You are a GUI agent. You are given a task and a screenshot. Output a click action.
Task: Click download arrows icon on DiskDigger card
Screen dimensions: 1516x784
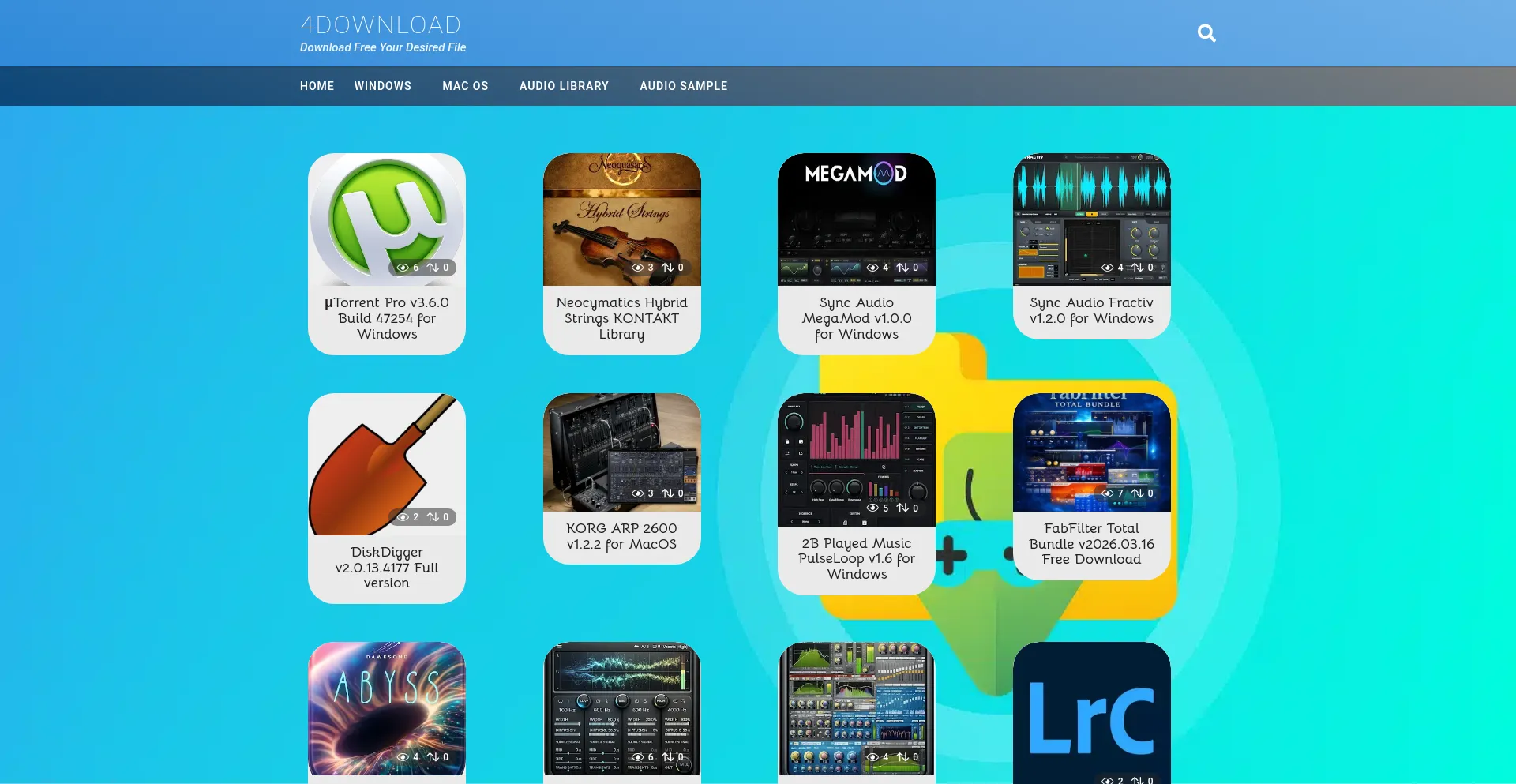[433, 517]
